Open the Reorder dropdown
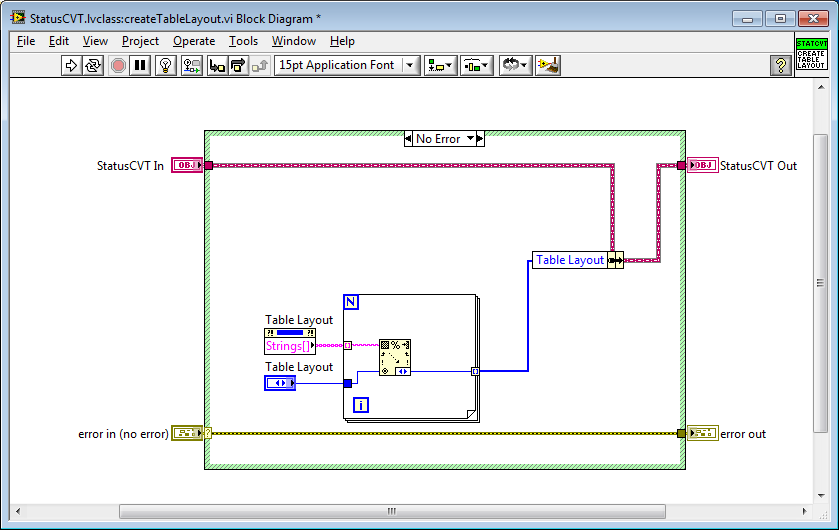The image size is (839, 530). pyautogui.click(x=516, y=65)
